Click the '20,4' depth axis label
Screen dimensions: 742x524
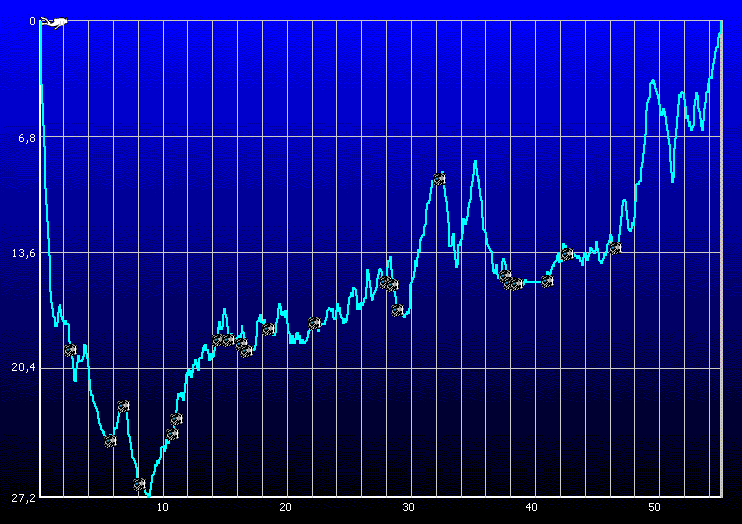click(24, 367)
